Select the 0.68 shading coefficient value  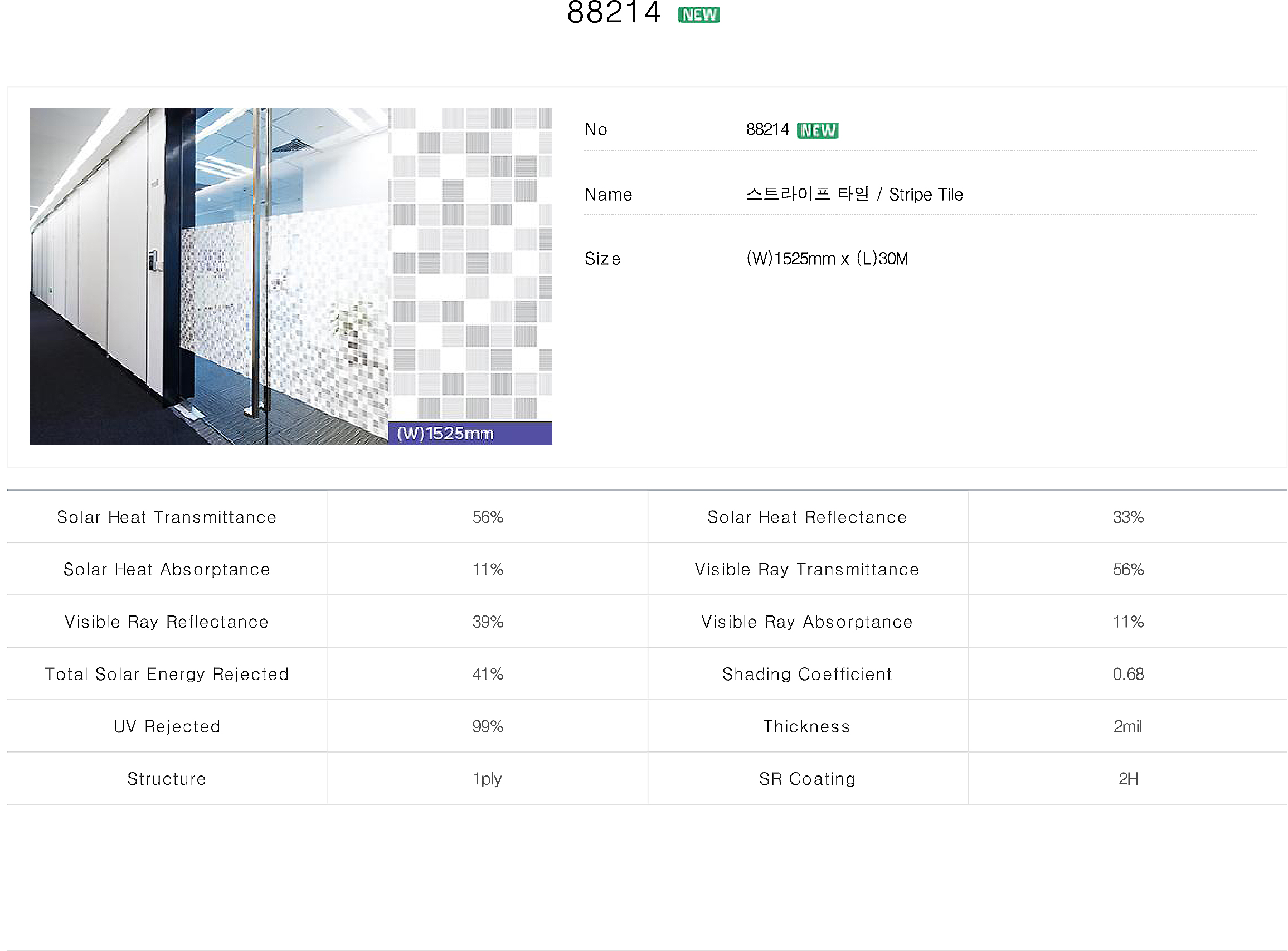click(x=1128, y=674)
